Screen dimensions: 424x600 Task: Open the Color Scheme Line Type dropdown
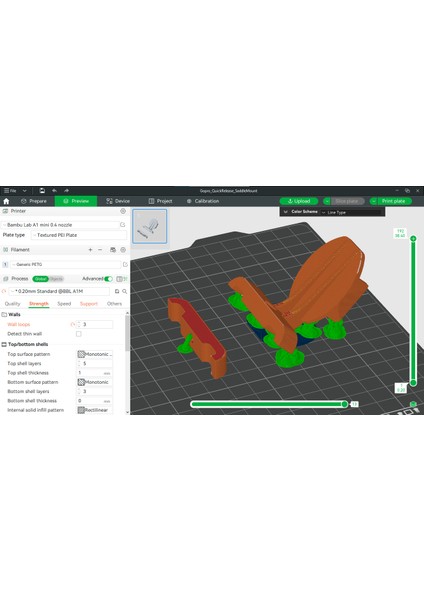351,212
